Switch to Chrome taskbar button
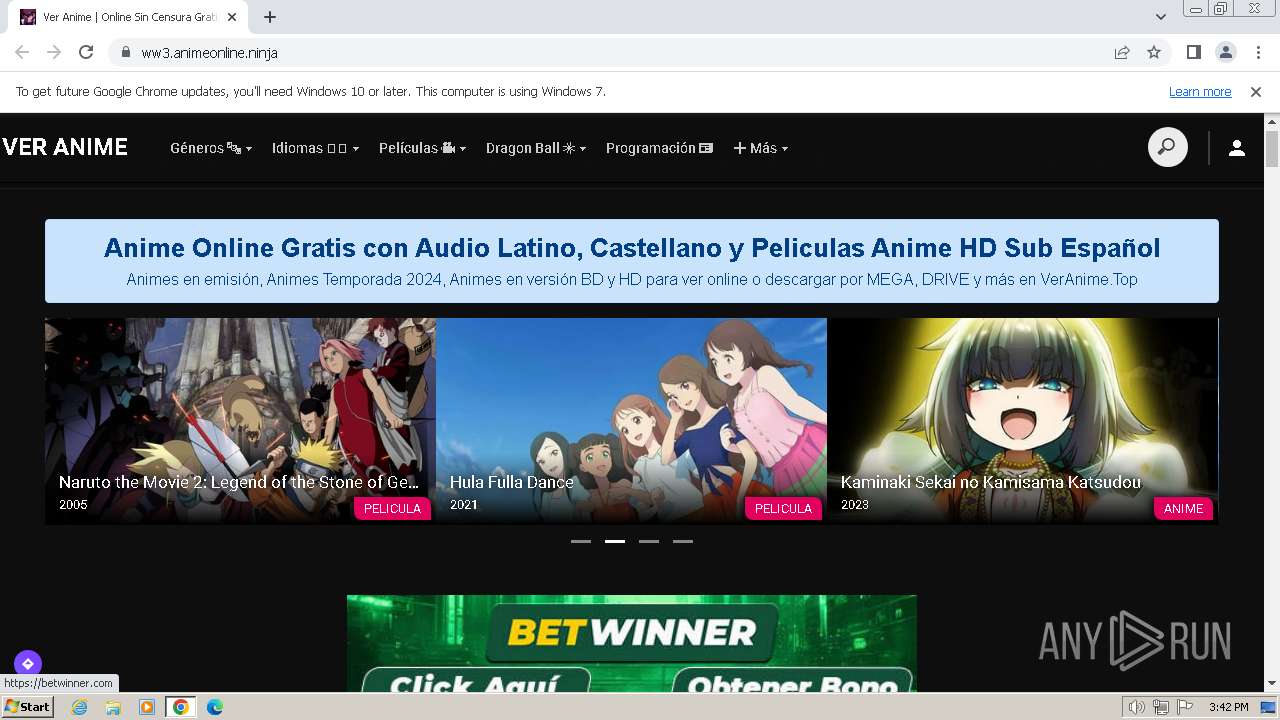This screenshot has height=720, width=1280. (x=181, y=707)
